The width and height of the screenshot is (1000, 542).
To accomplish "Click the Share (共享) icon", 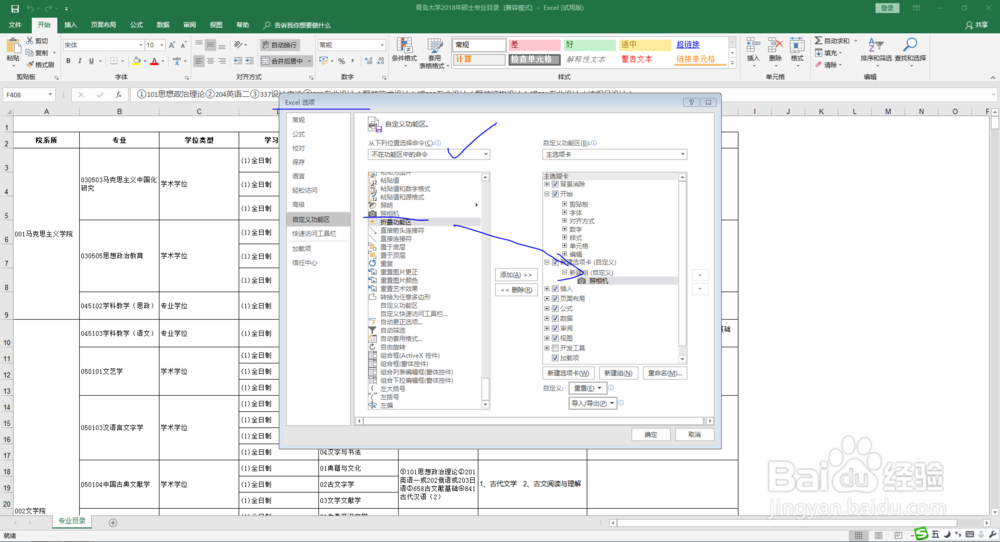I will (969, 25).
